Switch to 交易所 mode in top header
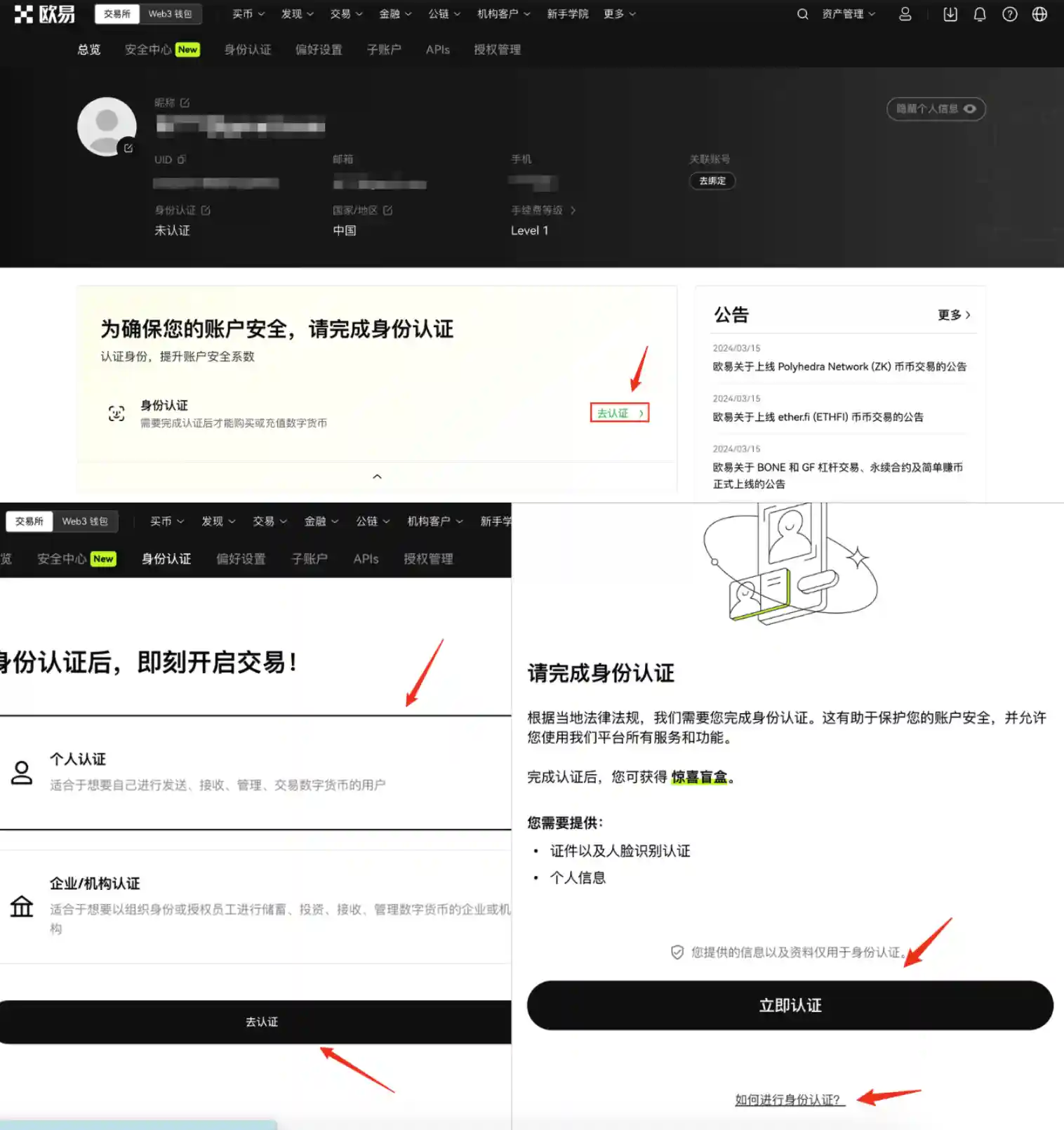The width and height of the screenshot is (1064, 1130). [x=117, y=14]
